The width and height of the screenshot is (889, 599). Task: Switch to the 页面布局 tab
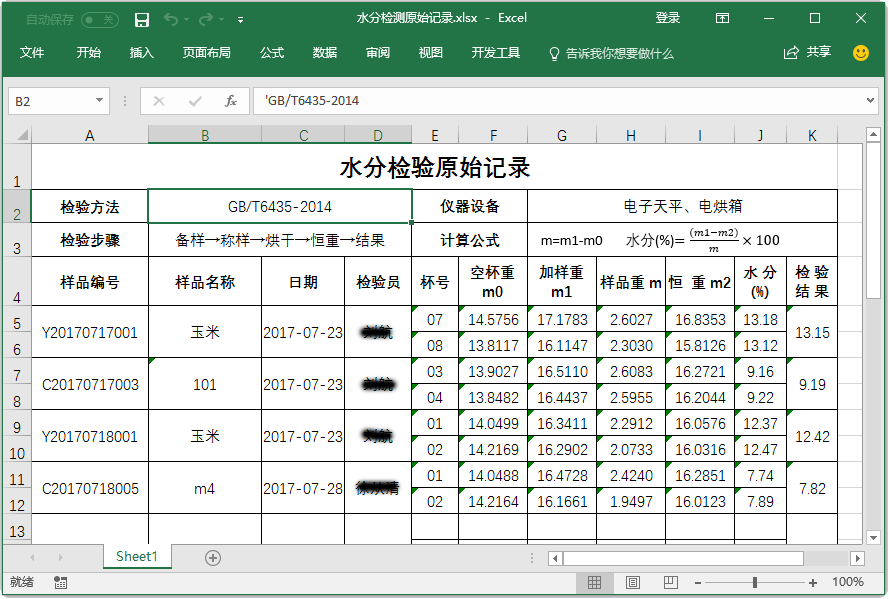point(206,53)
